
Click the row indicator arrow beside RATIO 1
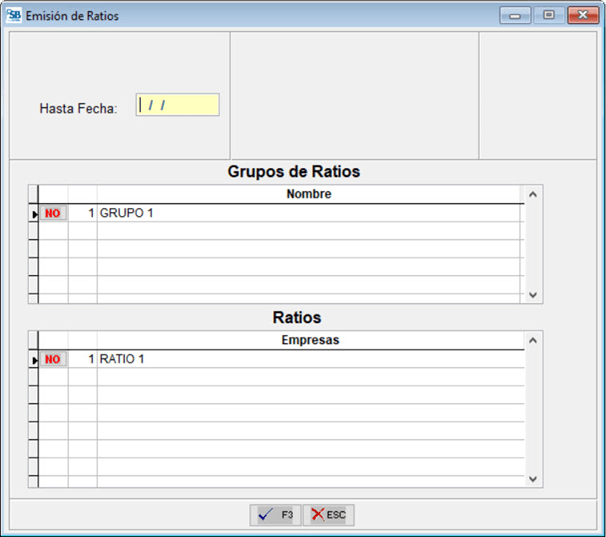tap(33, 360)
